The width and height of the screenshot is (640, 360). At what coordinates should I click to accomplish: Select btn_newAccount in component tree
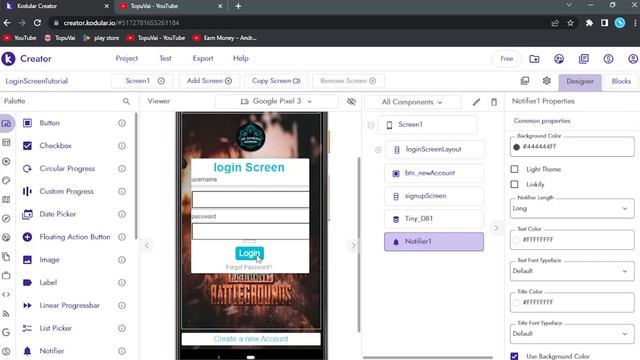click(434, 173)
